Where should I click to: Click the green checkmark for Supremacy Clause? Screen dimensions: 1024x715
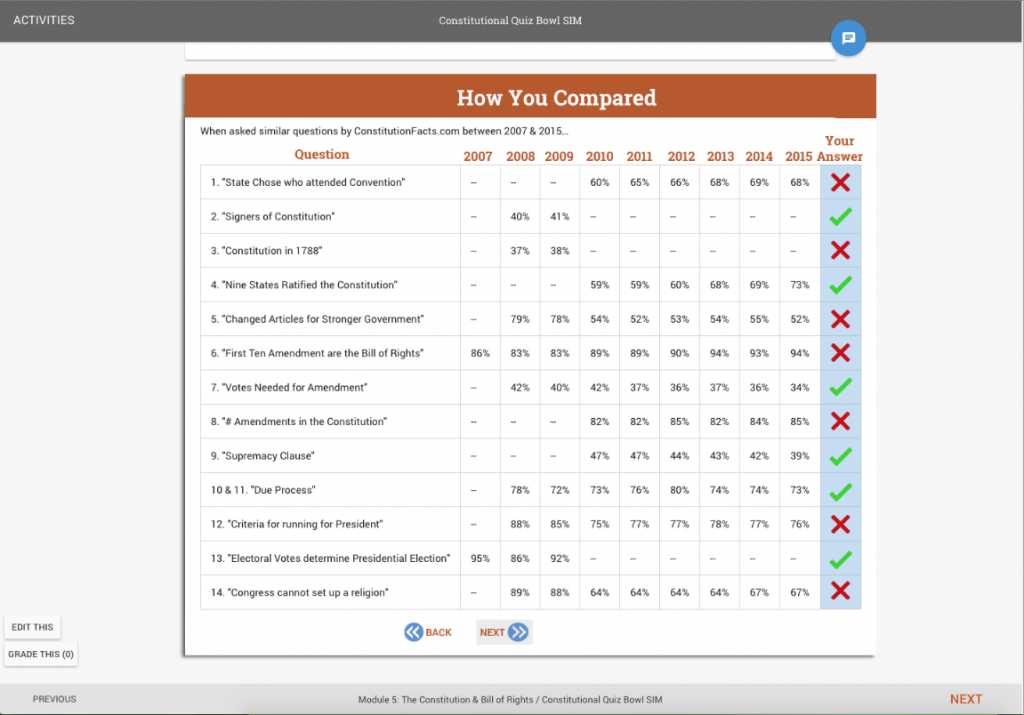coord(840,456)
